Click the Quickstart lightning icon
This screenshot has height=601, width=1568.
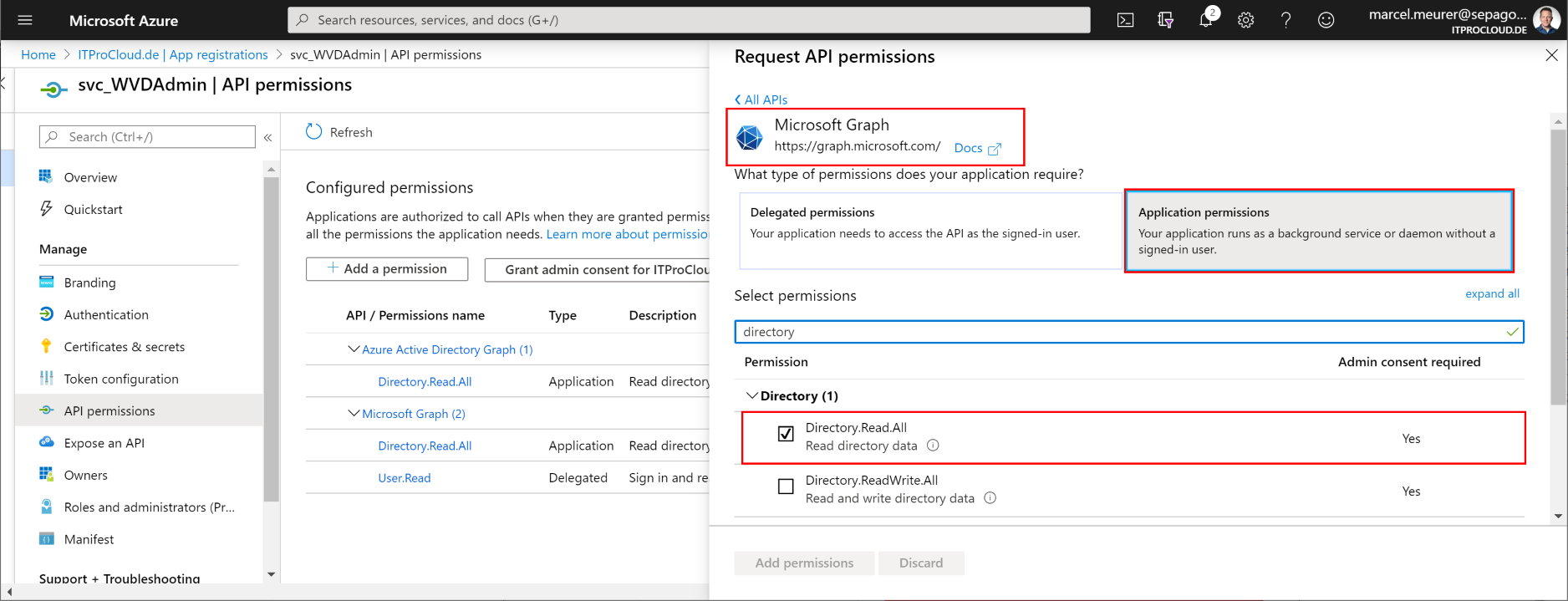click(x=46, y=208)
